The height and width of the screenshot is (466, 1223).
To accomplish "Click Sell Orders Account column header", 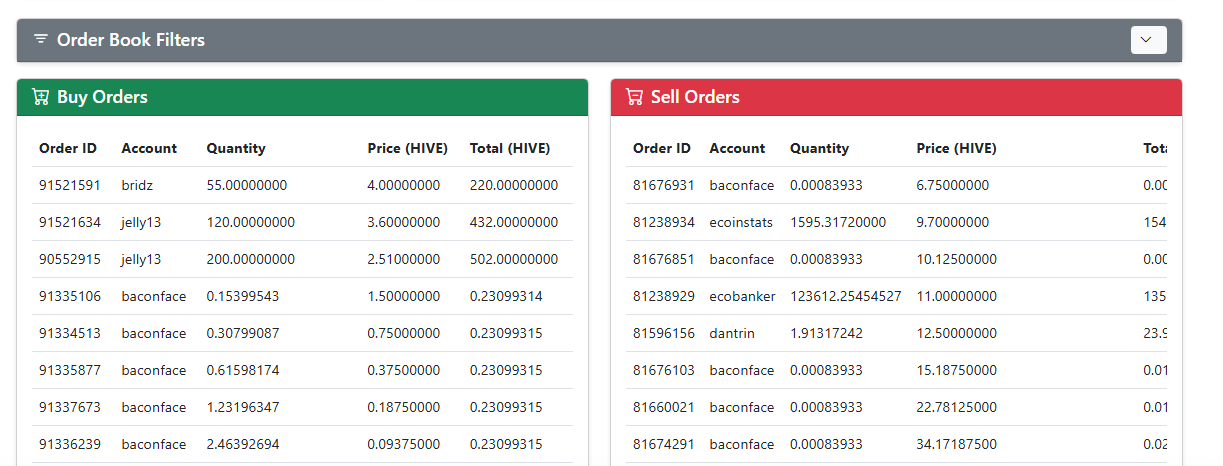I will pos(737,148).
